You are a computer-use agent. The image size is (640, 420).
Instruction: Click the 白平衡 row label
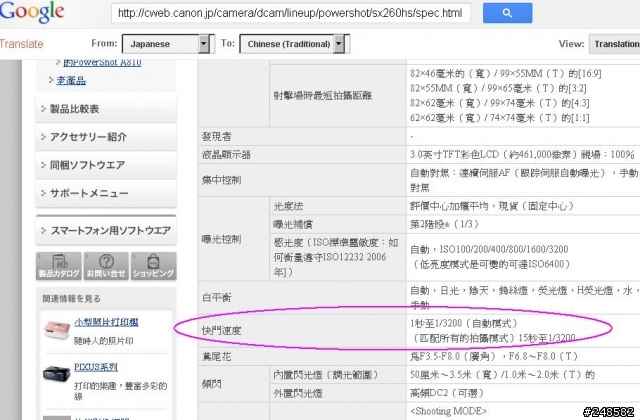(x=216, y=297)
